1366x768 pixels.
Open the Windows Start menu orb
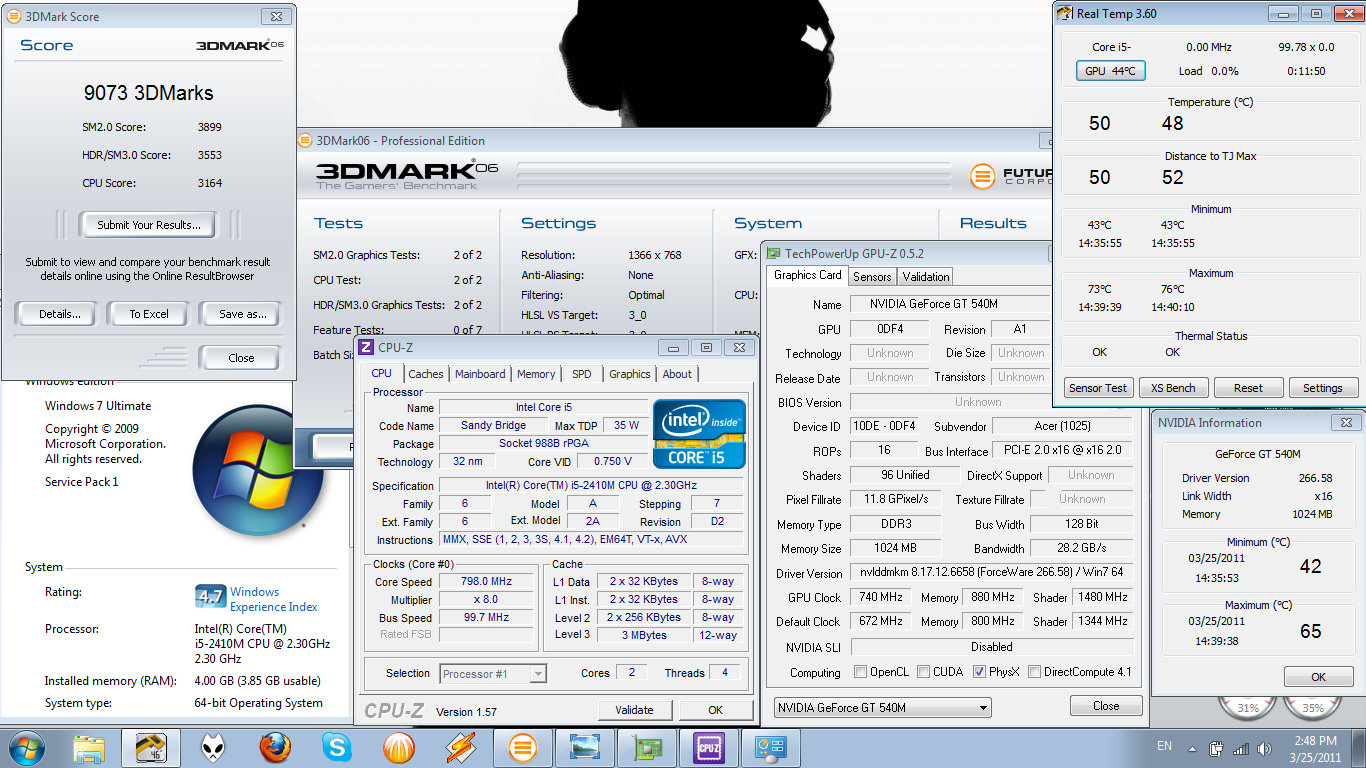coord(25,747)
